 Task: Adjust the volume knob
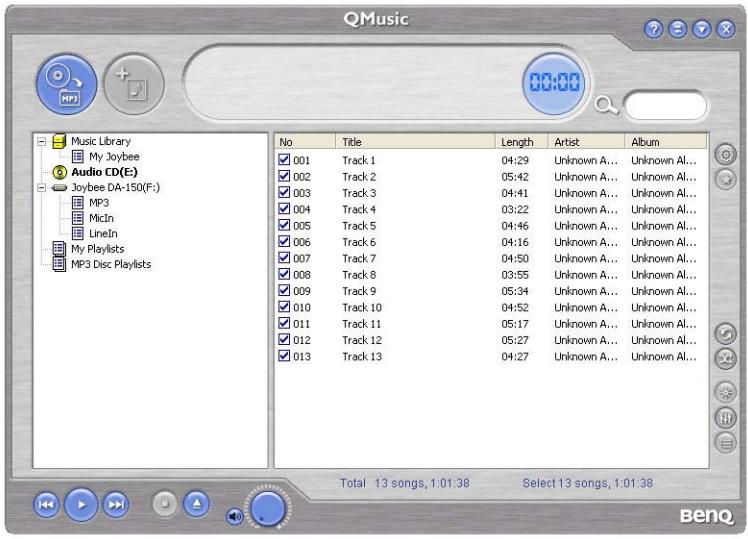pyautogui.click(x=268, y=508)
